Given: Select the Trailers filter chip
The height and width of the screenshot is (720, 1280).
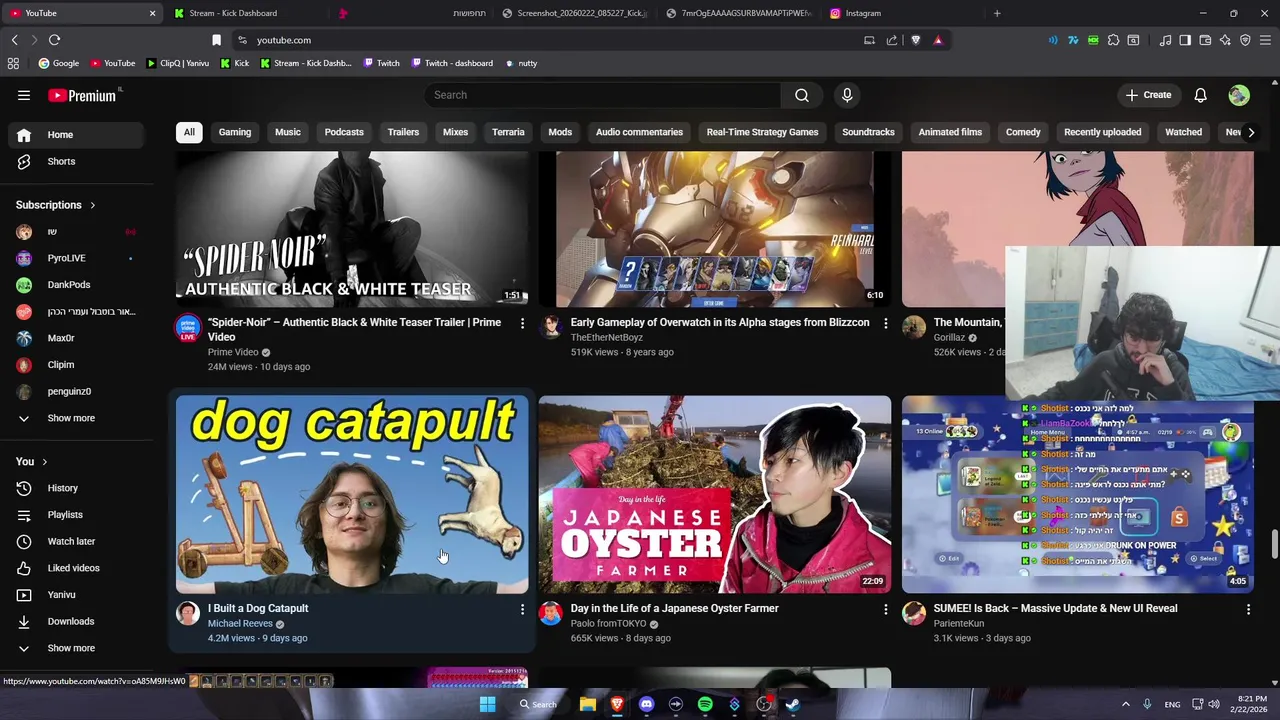Looking at the screenshot, I should point(403,132).
